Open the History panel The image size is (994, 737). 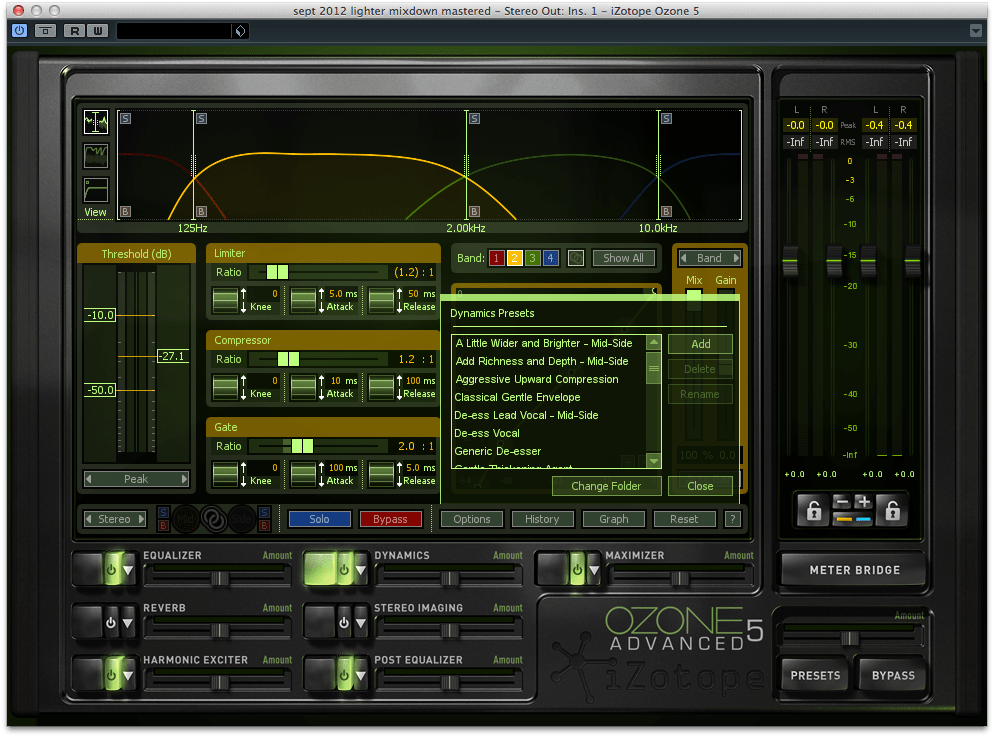pos(543,519)
